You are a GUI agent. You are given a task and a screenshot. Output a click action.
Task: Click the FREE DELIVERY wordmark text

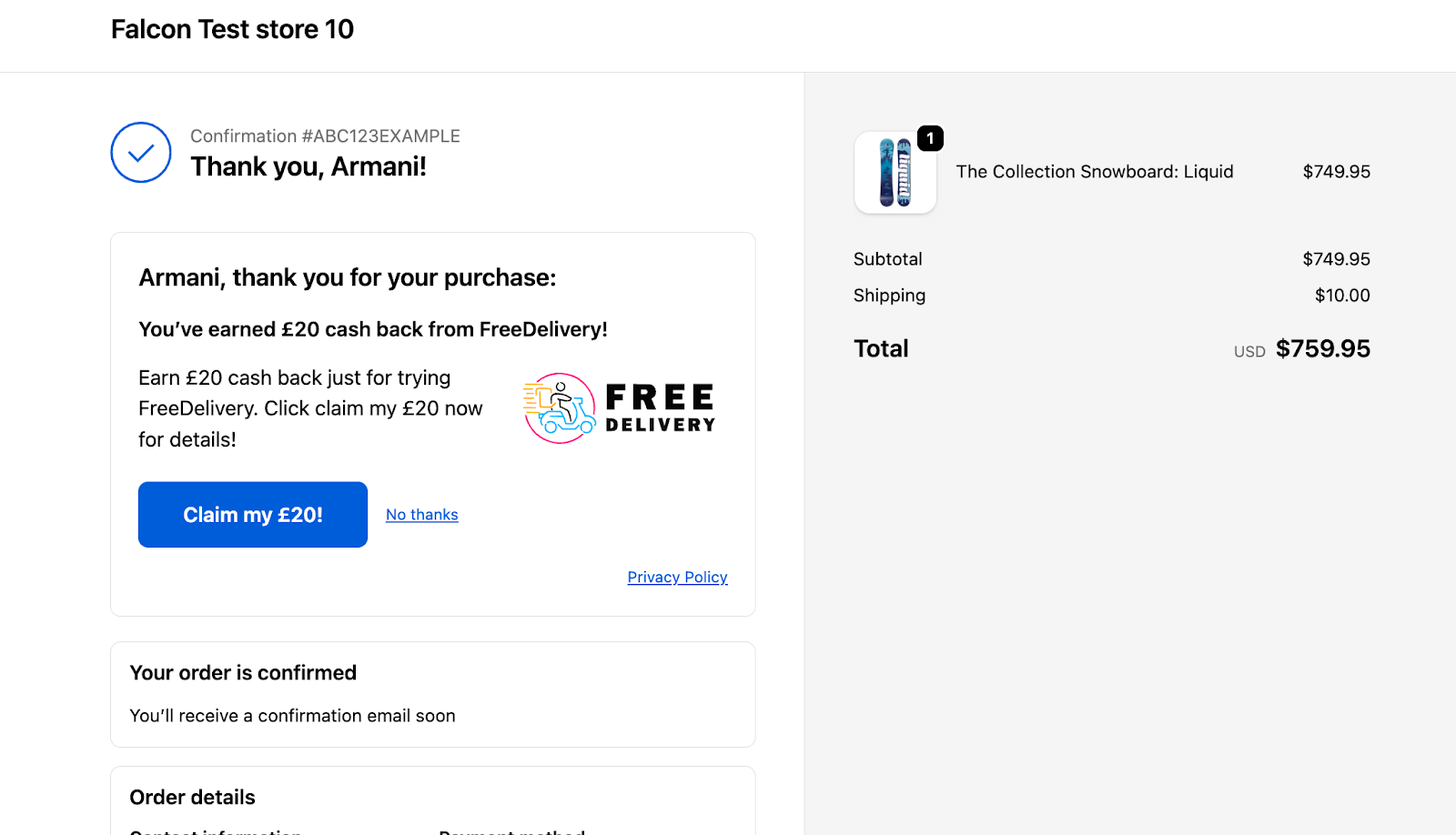[x=660, y=408]
